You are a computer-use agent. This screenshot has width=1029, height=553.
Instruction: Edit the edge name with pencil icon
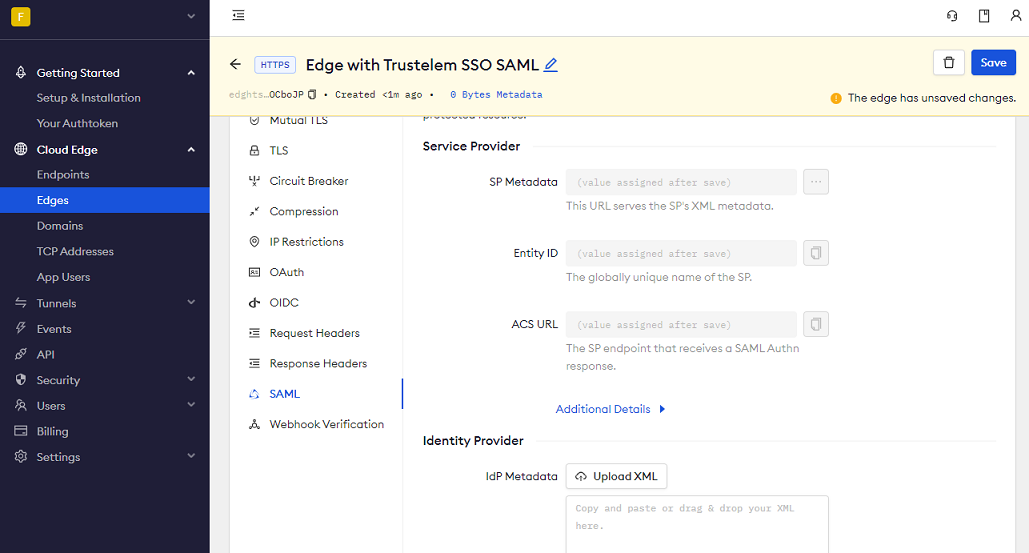tap(551, 65)
